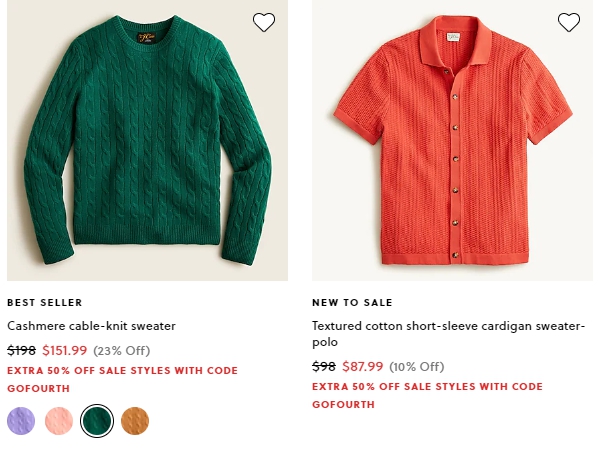Click the struck-through $198 original price
The image size is (612, 449).
tap(21, 350)
